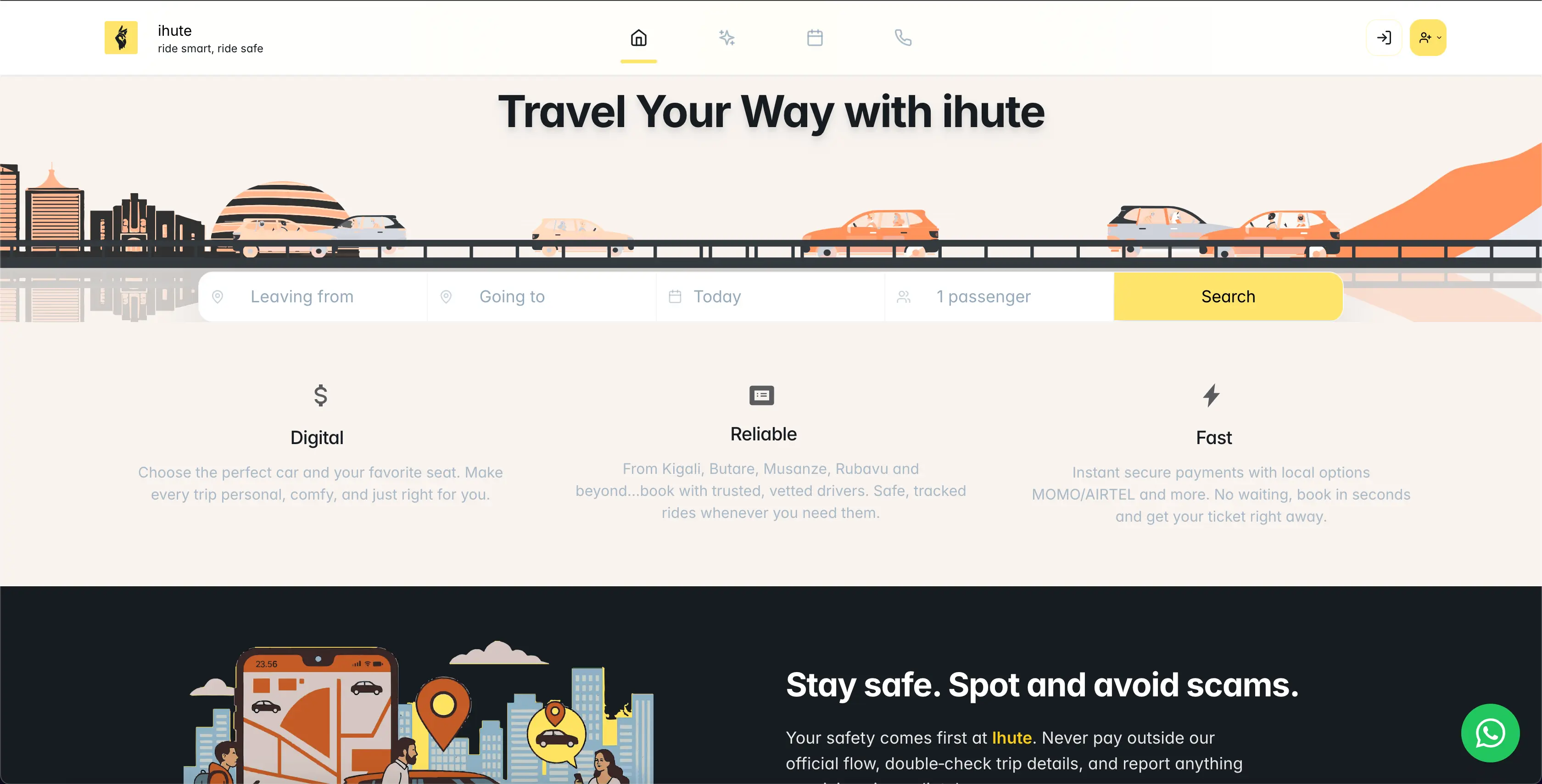
Task: Expand the yellow user signup dropdown
Action: tap(1428, 38)
